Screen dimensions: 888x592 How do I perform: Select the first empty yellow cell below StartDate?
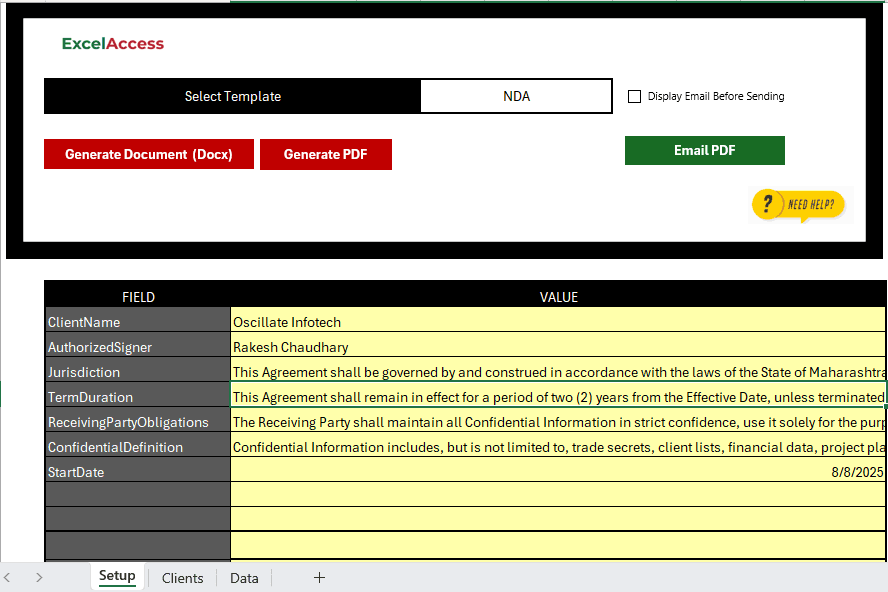pos(558,494)
